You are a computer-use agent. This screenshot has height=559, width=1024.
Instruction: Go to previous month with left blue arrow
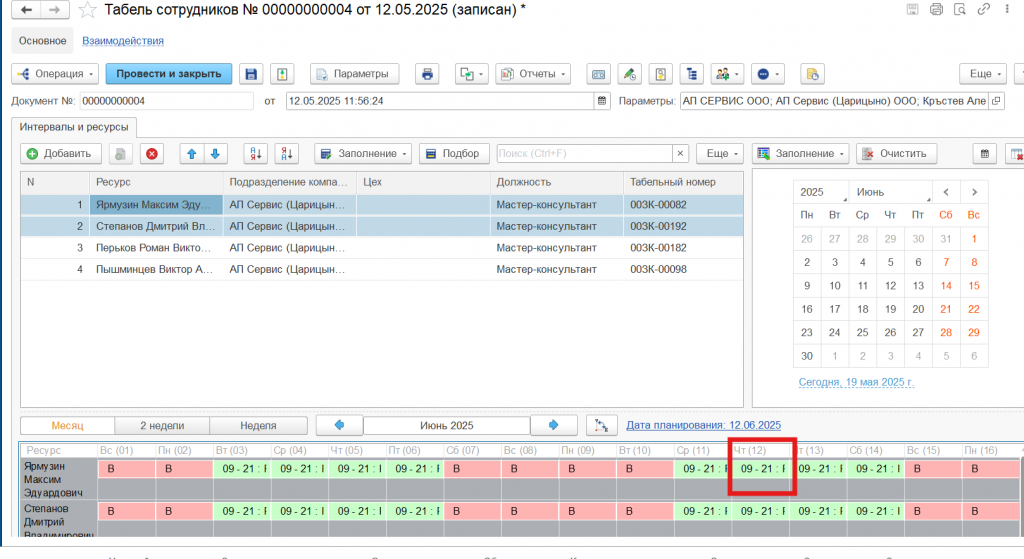tap(339, 425)
